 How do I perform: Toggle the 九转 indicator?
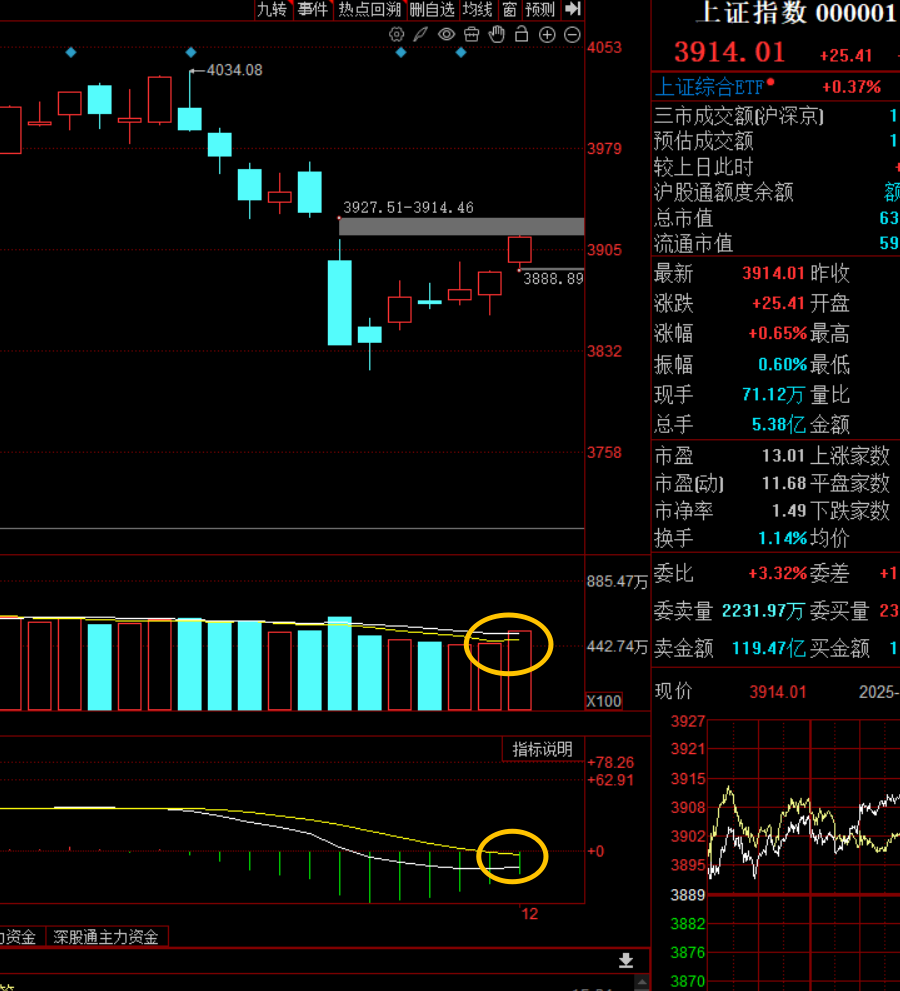tap(271, 10)
